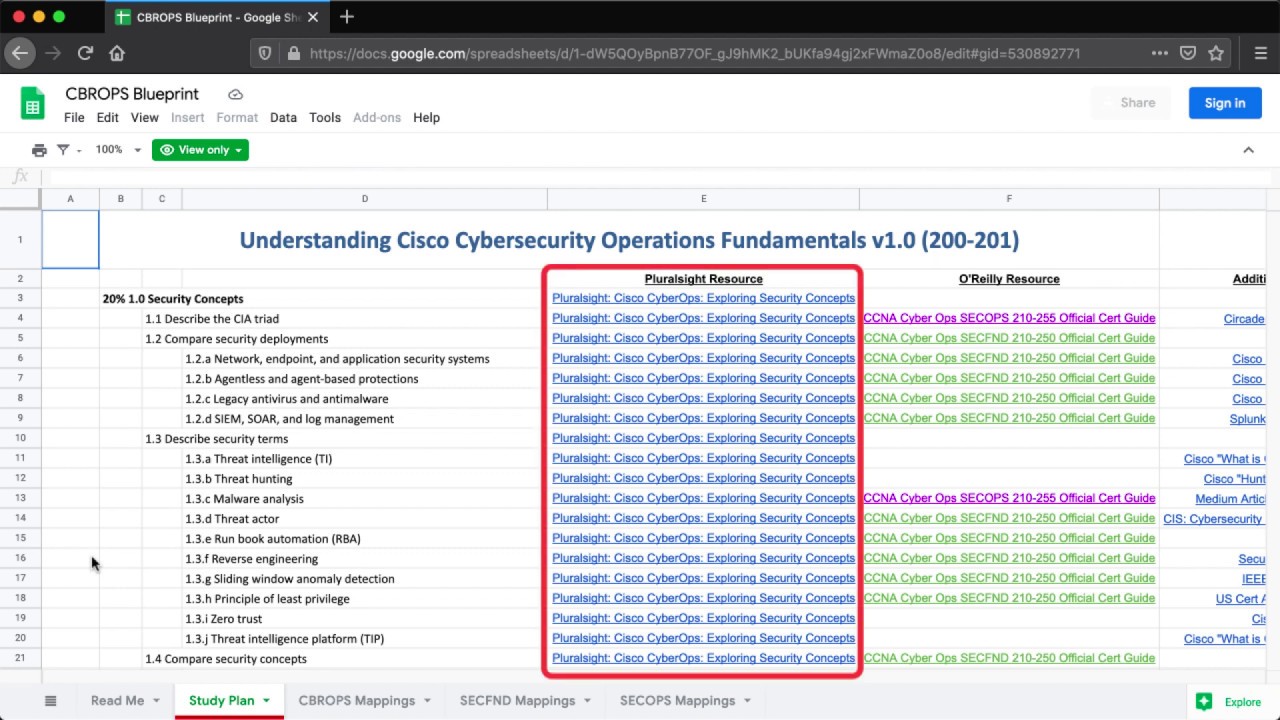Select the 'Pluralsight Resource' header cell
Image resolution: width=1280 pixels, height=720 pixels.
pyautogui.click(x=703, y=279)
